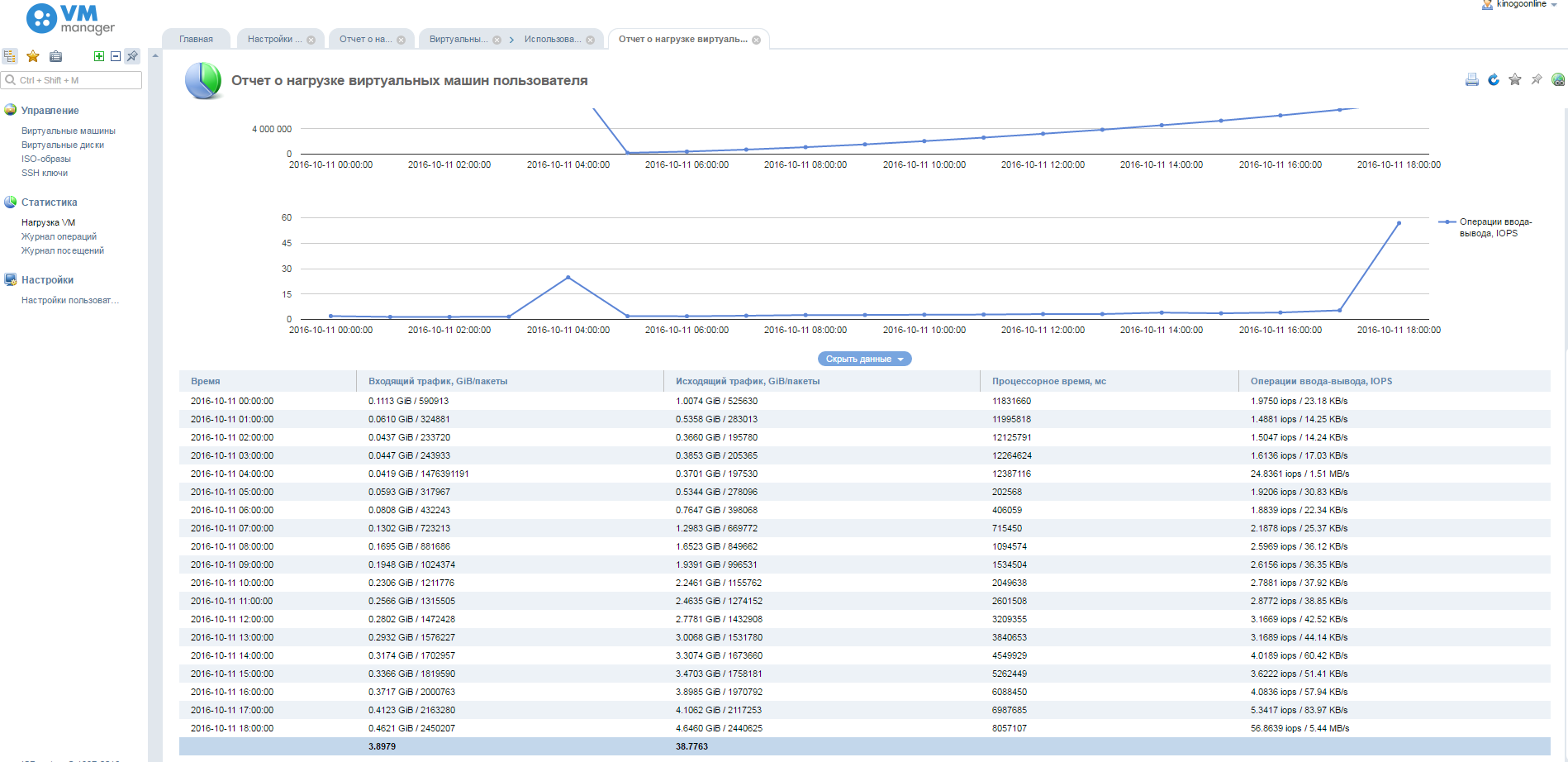Click the IOPS chart peak point at 18:00
The height and width of the screenshot is (762, 1568).
point(1399,223)
